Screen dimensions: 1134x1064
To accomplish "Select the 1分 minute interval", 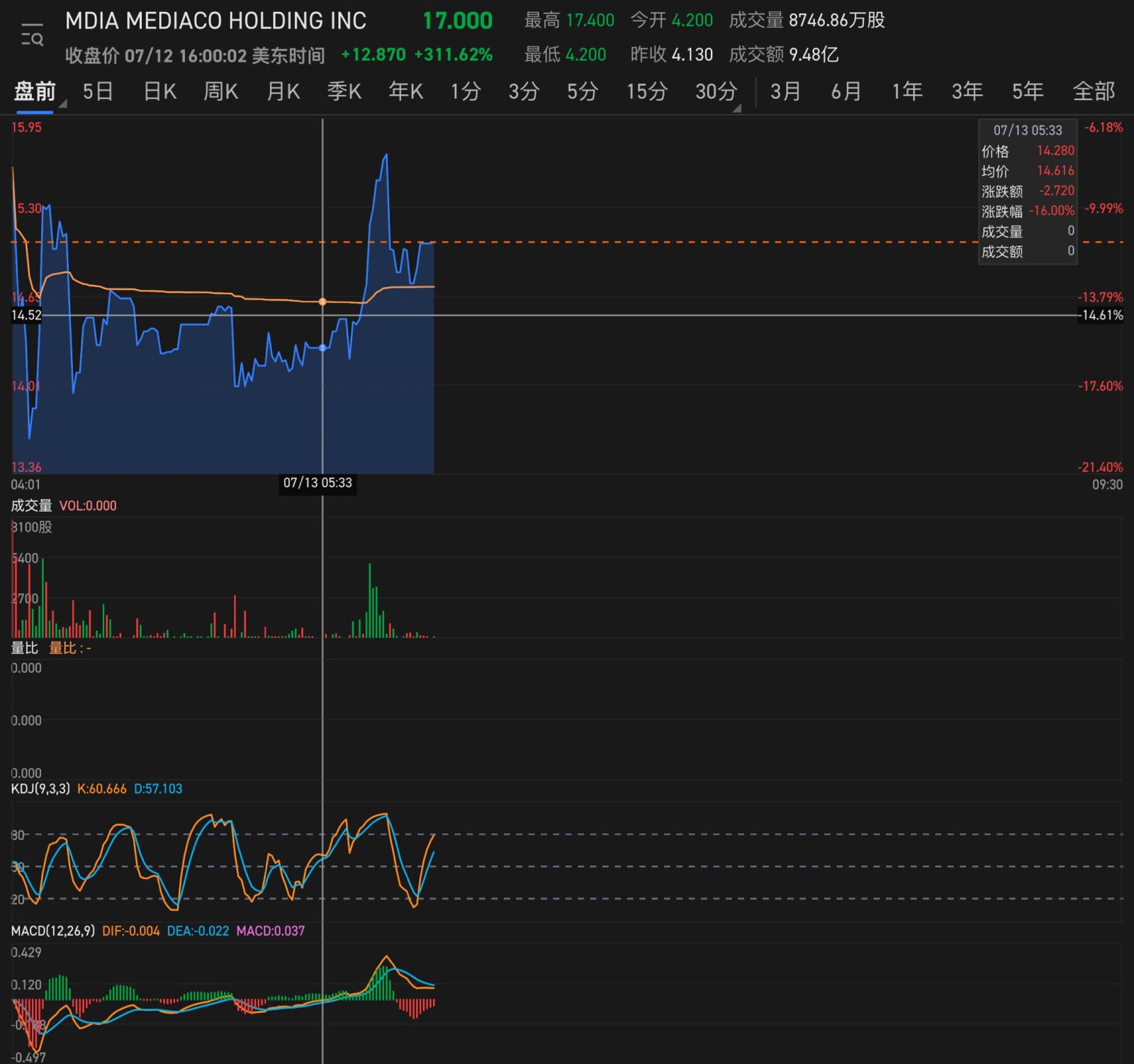I will [x=466, y=91].
